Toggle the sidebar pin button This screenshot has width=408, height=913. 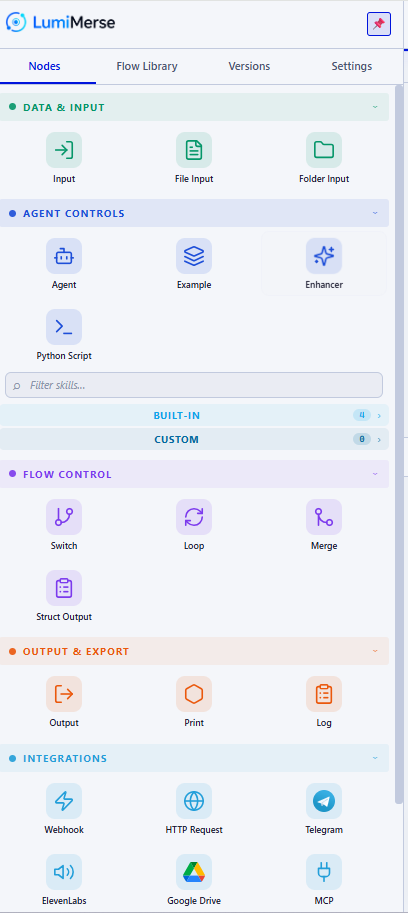point(379,24)
